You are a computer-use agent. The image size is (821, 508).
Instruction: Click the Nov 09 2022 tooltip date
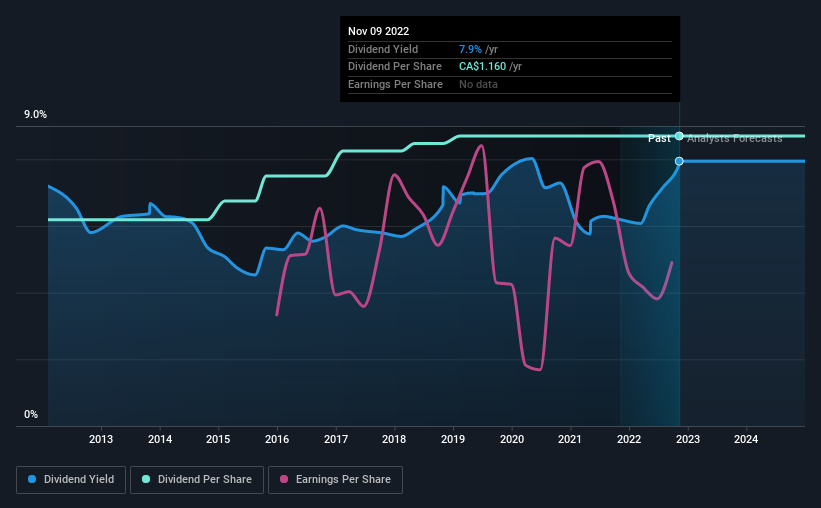coord(379,31)
